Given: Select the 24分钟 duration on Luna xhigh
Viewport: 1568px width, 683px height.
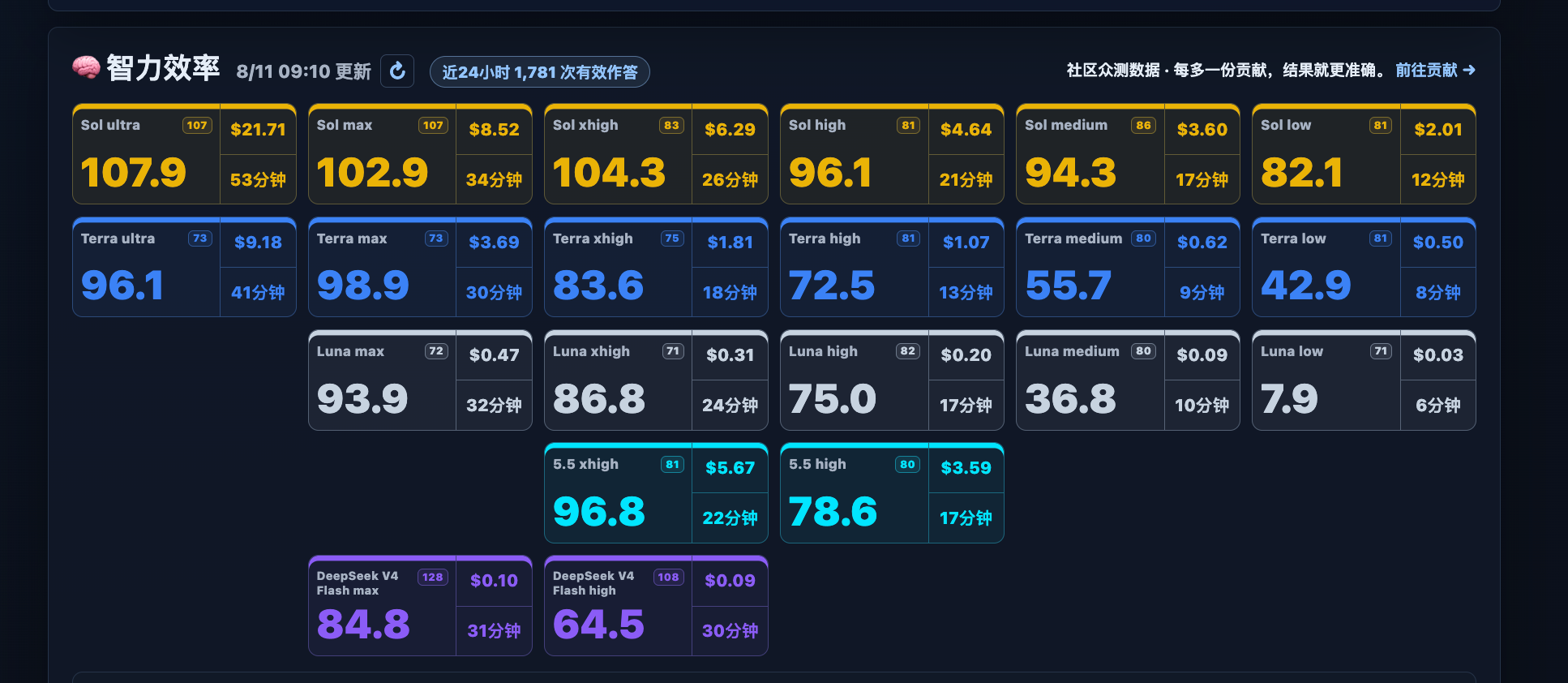Looking at the screenshot, I should click(730, 406).
